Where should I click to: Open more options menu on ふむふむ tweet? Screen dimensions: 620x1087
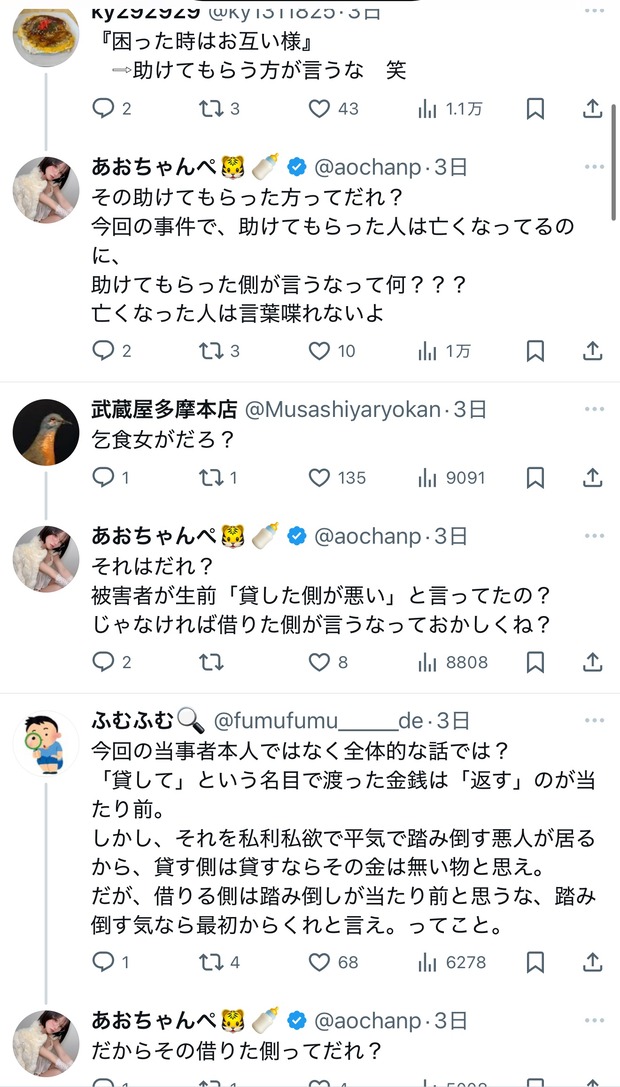click(x=594, y=720)
